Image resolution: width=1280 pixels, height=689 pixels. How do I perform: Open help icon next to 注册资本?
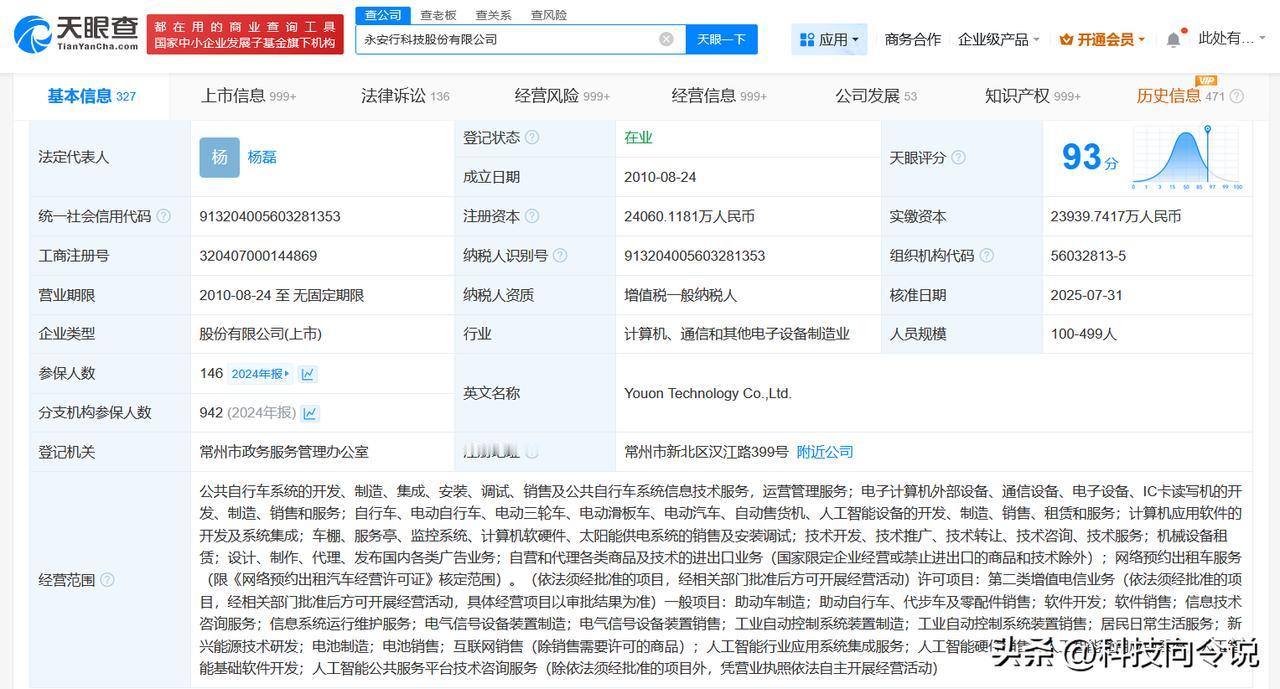tap(532, 216)
